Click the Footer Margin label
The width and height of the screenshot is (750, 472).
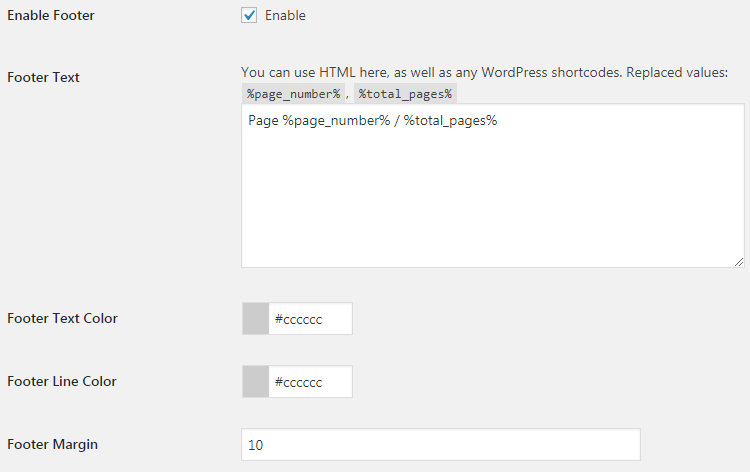click(52, 445)
